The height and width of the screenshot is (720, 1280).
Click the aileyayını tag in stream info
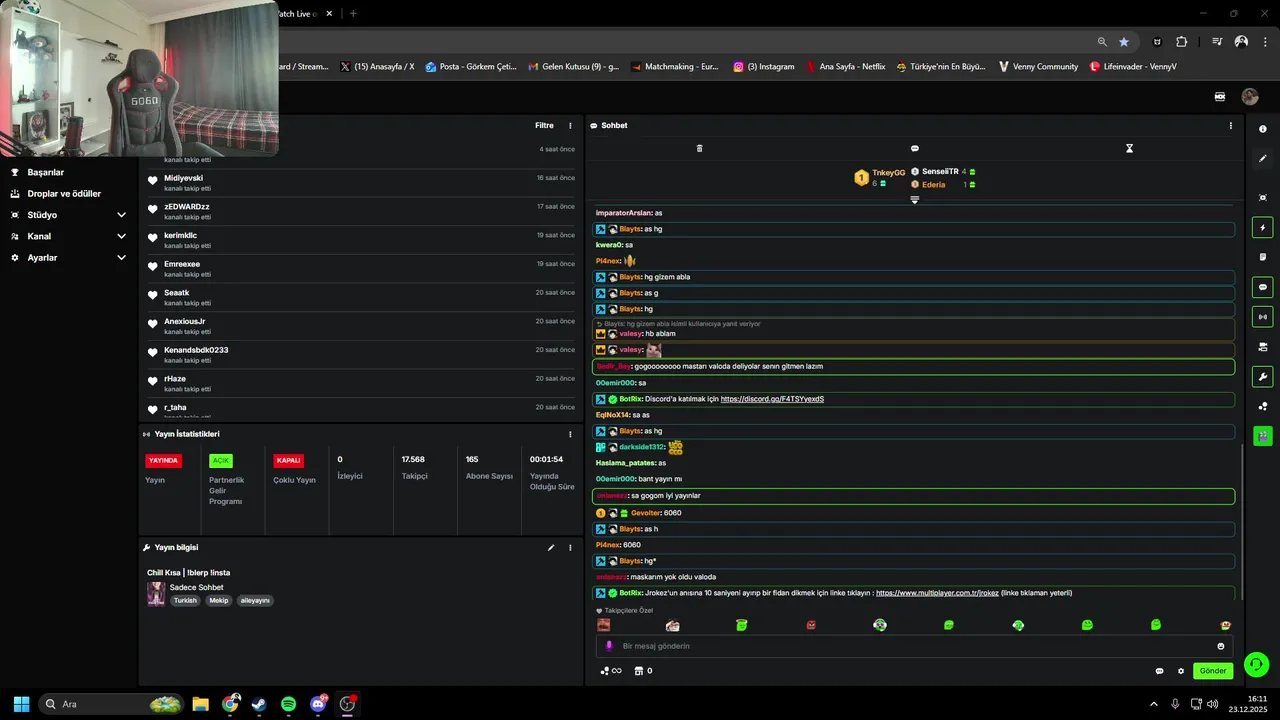tap(255, 601)
